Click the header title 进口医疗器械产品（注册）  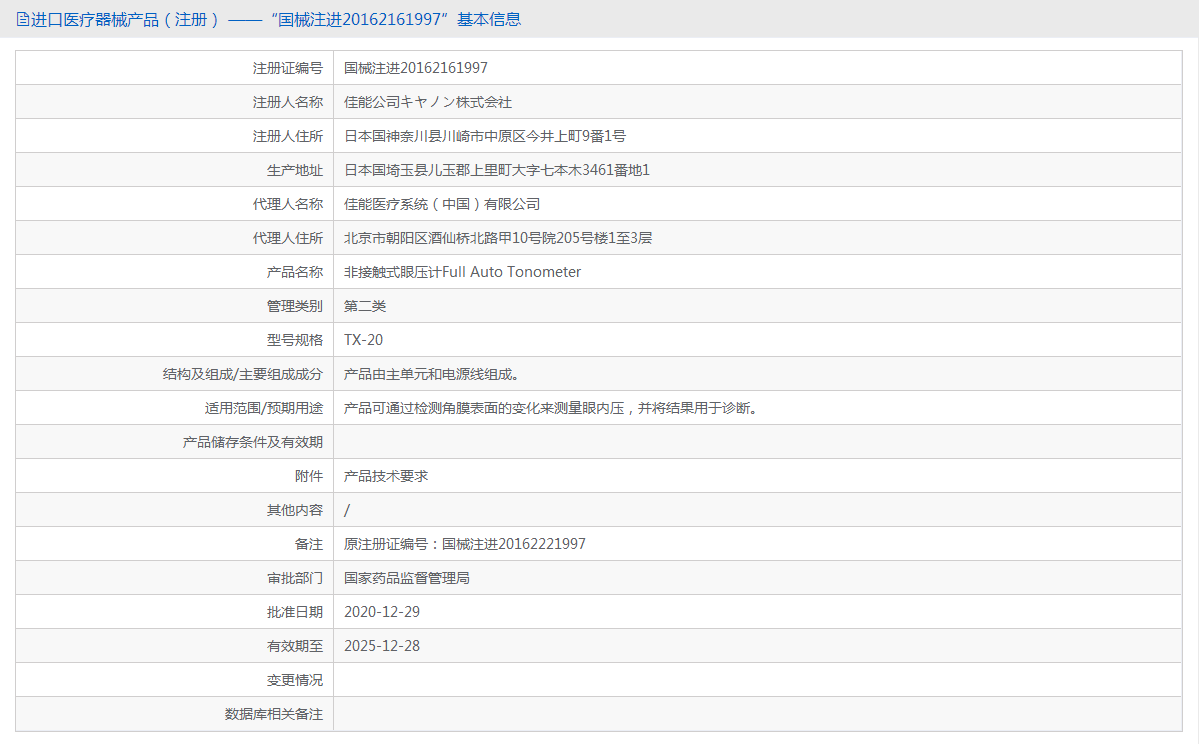coord(125,20)
